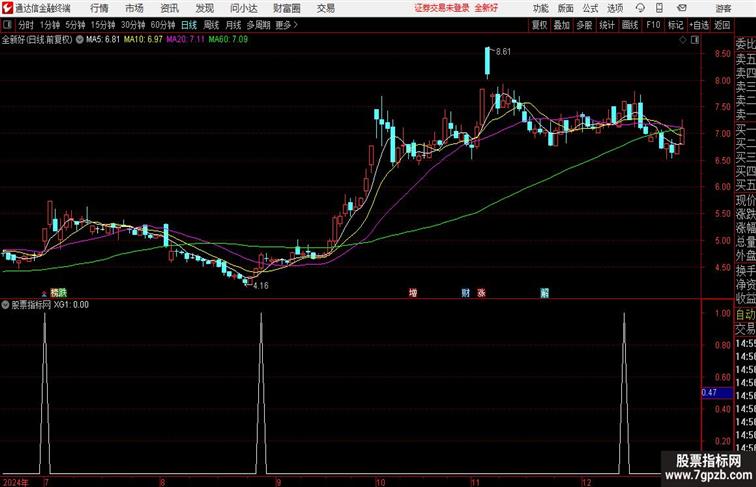The width and height of the screenshot is (756, 487).
Task: Click the 全新好 (日线 前复权) chart title
Action: (x=37, y=40)
